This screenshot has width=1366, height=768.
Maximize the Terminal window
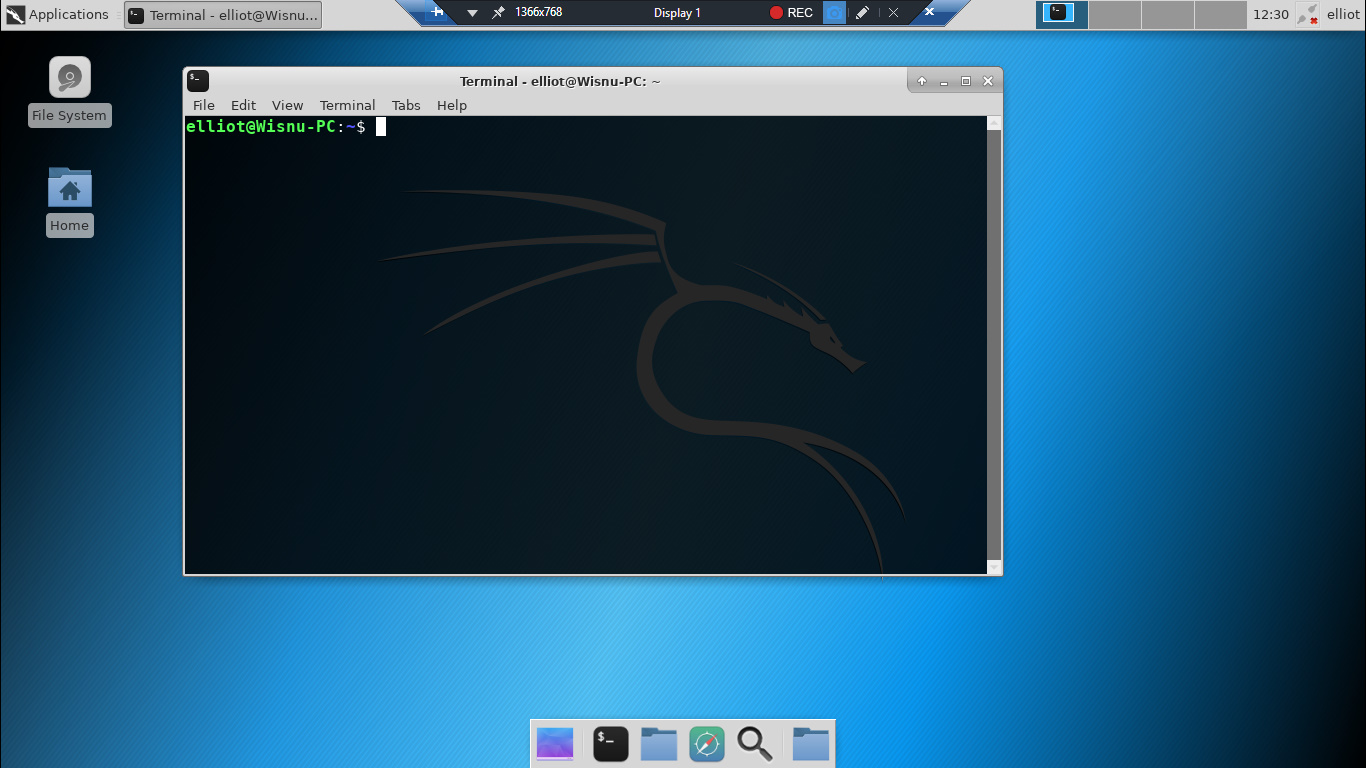966,81
